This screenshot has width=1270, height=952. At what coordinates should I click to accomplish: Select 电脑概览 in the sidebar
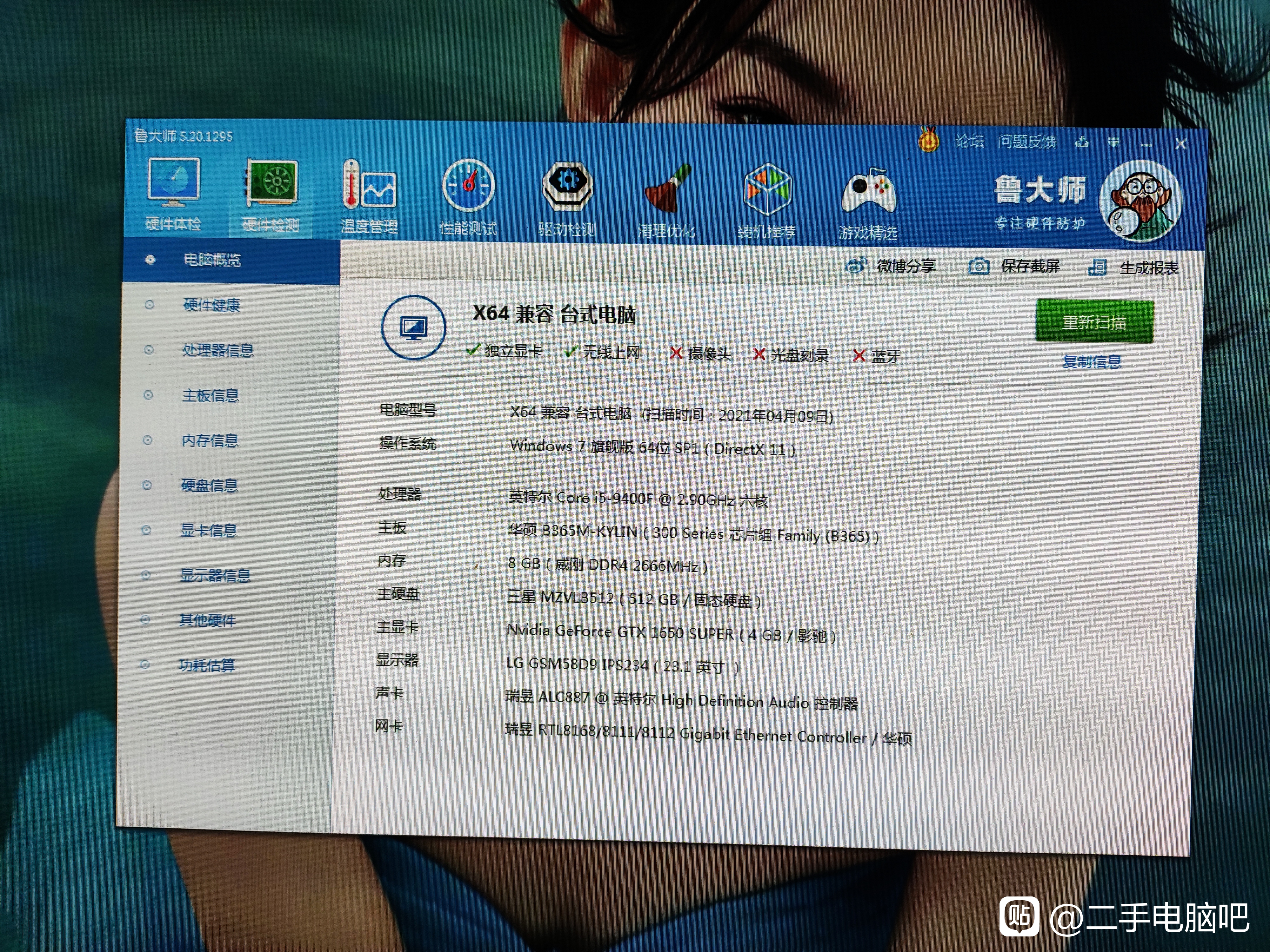point(231,261)
